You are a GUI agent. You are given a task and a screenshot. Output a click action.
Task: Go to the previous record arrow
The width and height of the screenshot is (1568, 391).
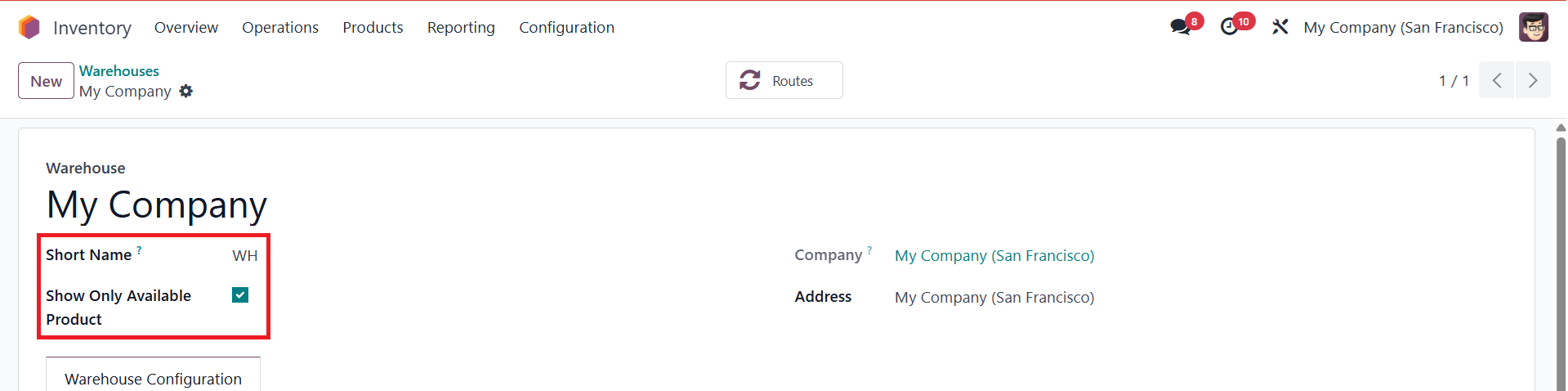(1497, 80)
